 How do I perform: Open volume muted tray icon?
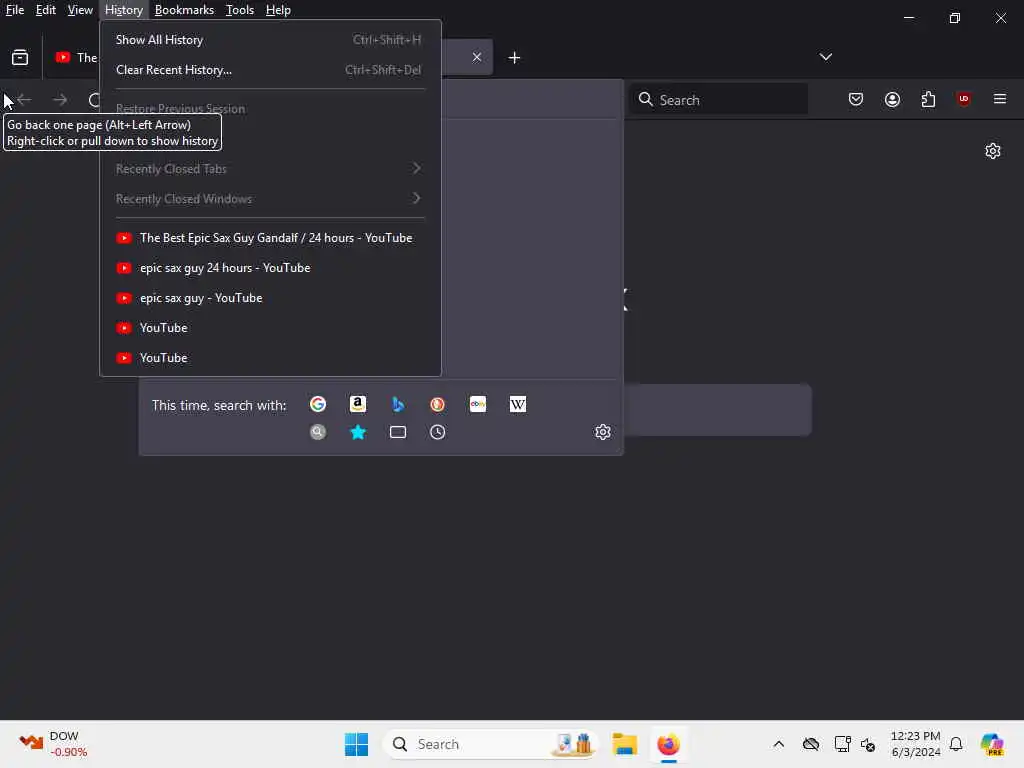(x=868, y=744)
